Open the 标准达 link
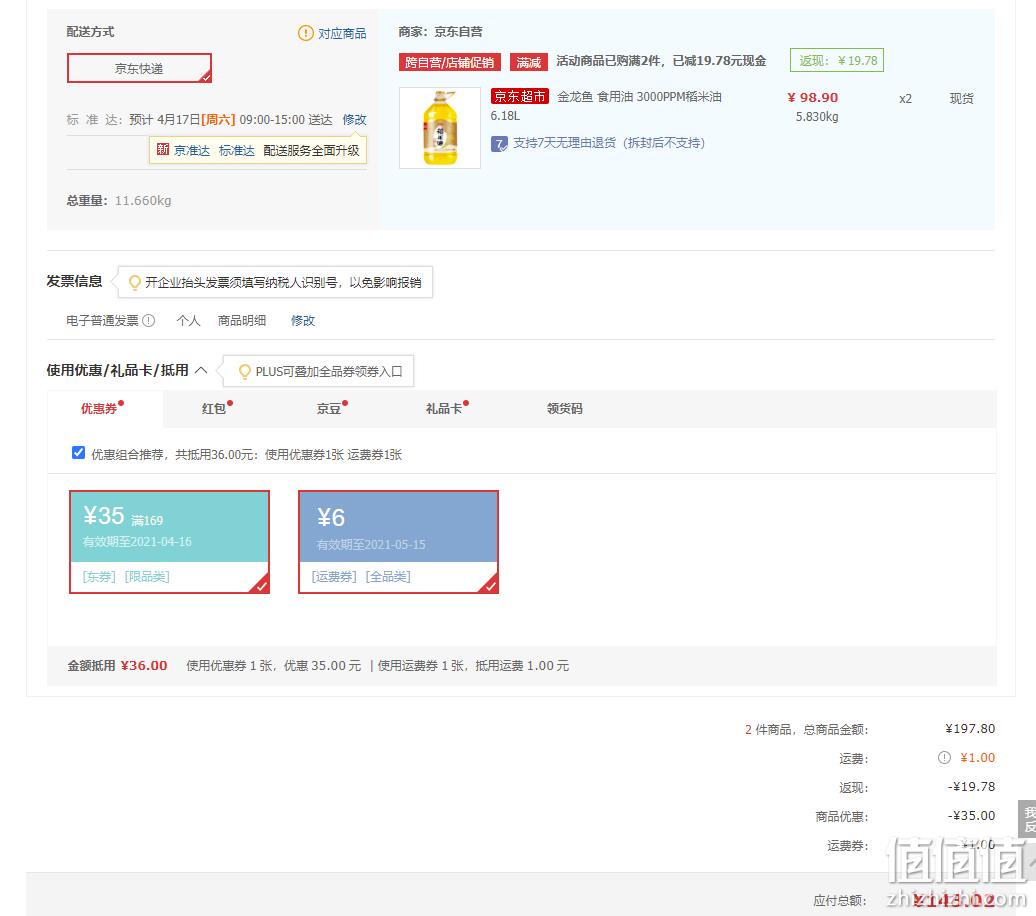The height and width of the screenshot is (916, 1036). [x=237, y=151]
